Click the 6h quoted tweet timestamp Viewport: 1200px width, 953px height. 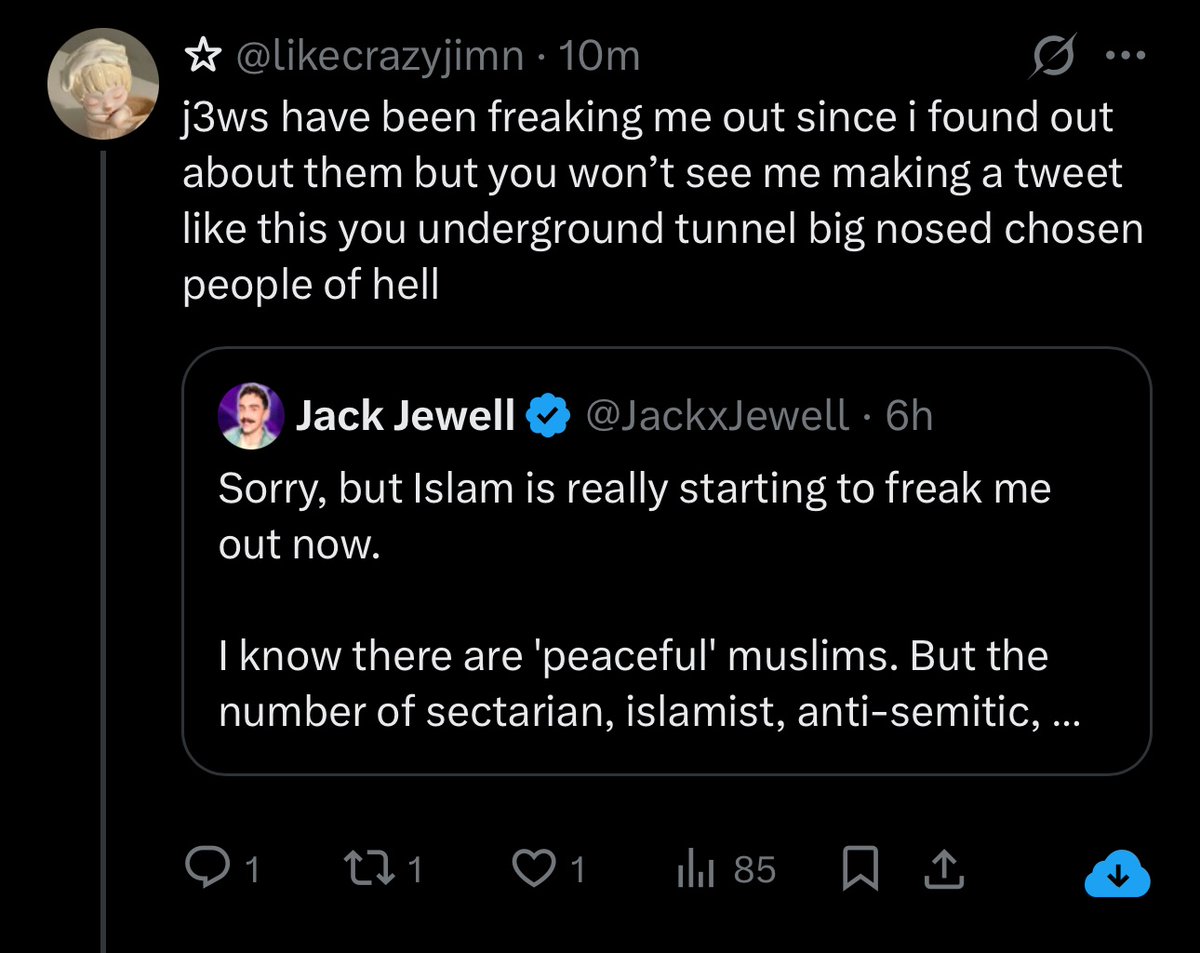[x=908, y=414]
